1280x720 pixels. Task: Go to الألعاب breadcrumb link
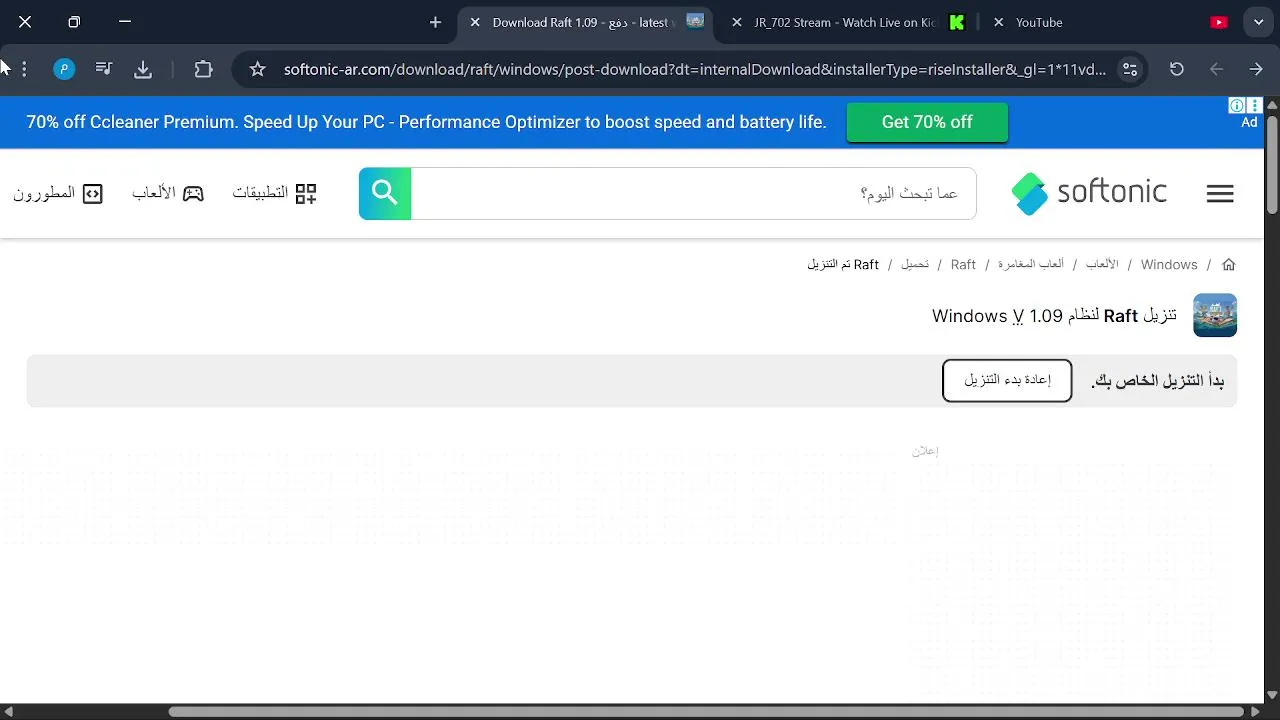click(x=1102, y=264)
